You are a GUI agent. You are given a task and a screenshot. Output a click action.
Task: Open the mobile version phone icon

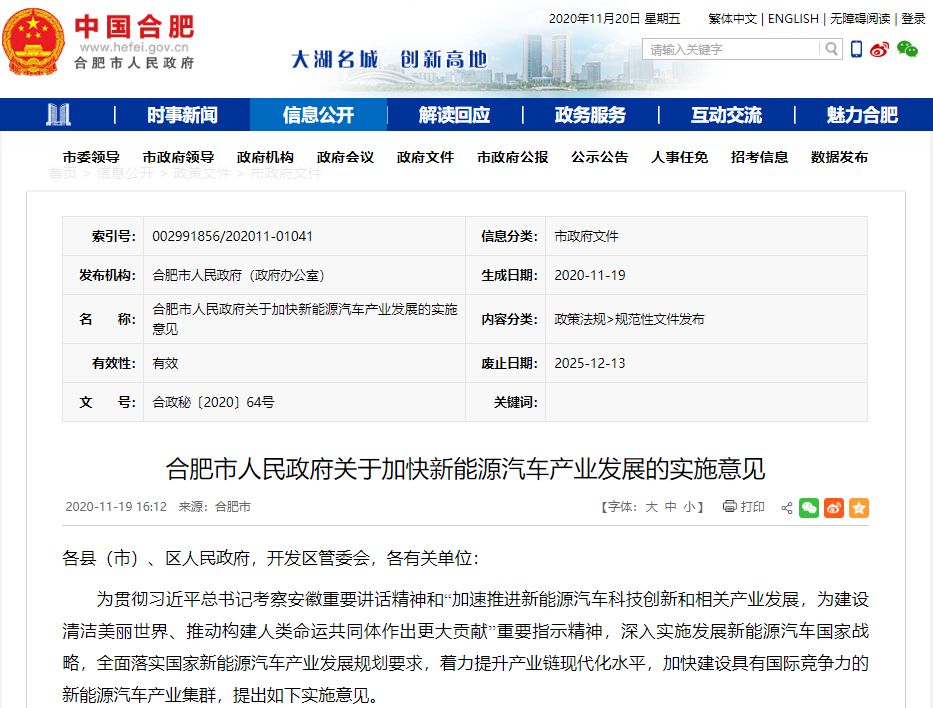point(856,48)
